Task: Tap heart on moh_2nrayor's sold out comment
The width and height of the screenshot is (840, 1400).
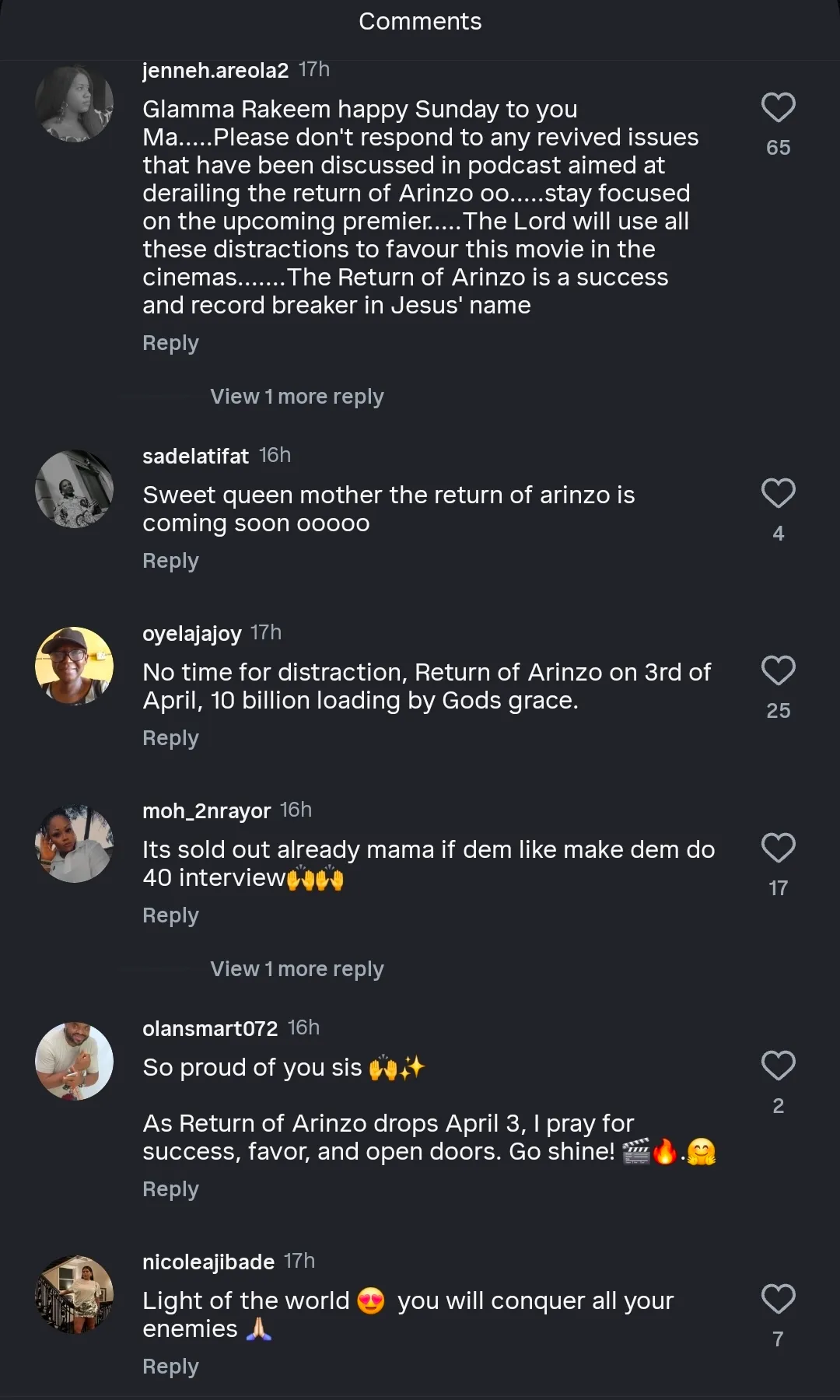Action: pos(778,848)
